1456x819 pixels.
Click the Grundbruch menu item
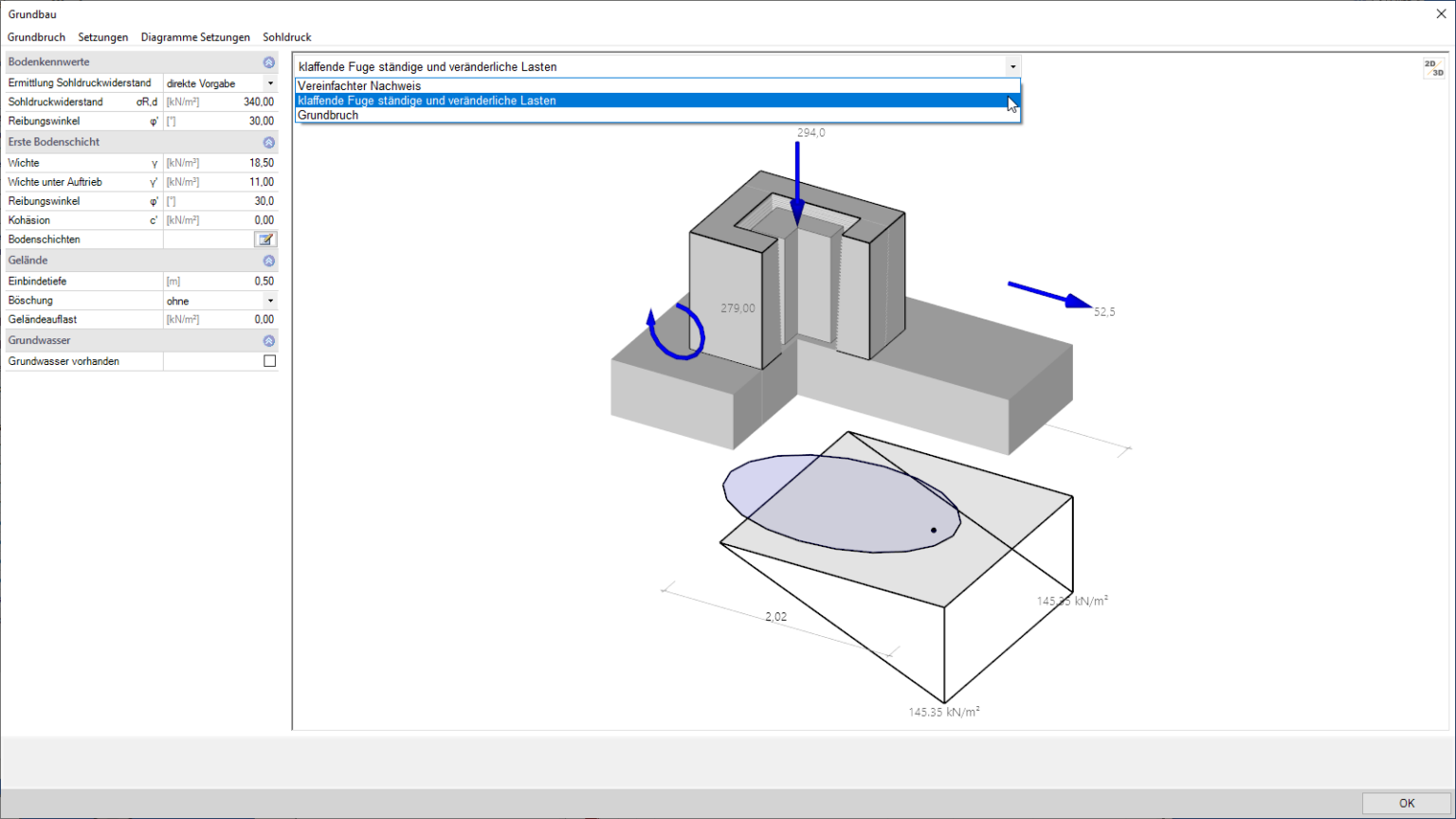click(x=36, y=38)
